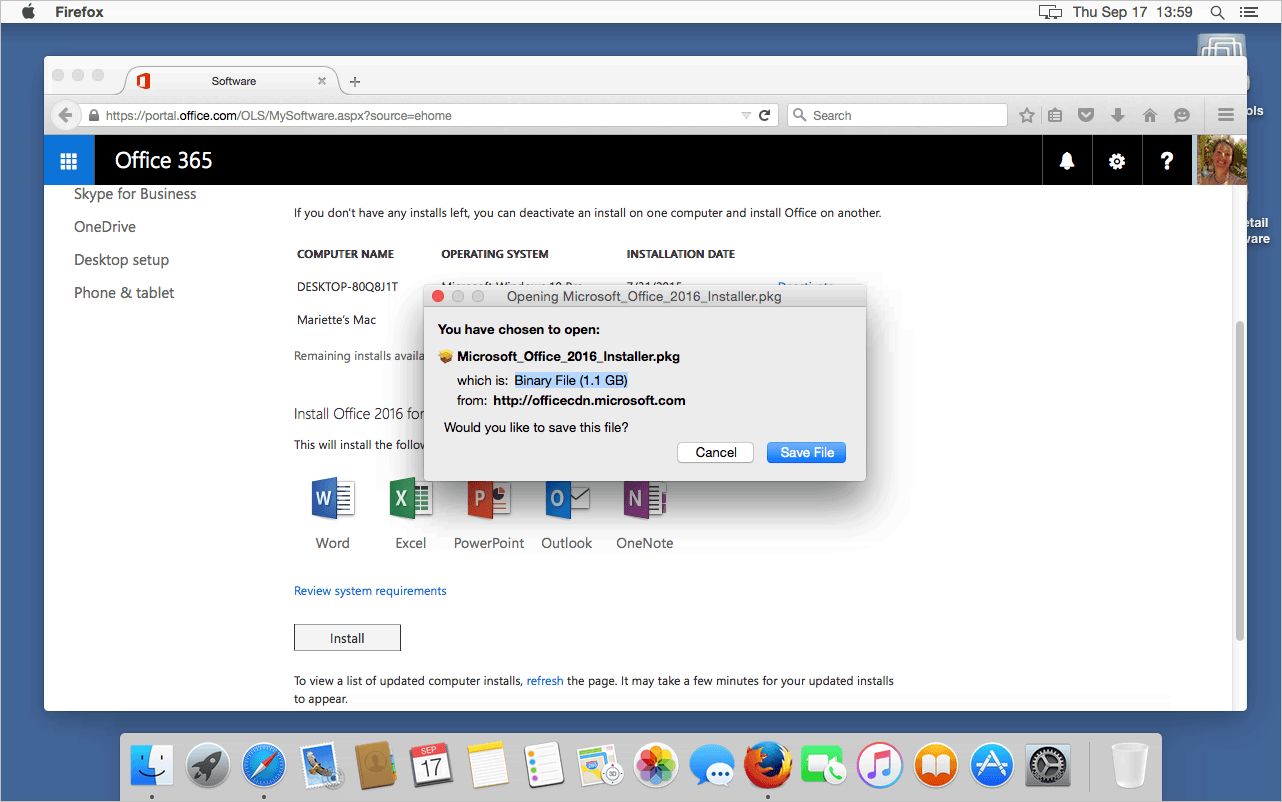Click the Word app icon
The image size is (1282, 802).
[333, 499]
